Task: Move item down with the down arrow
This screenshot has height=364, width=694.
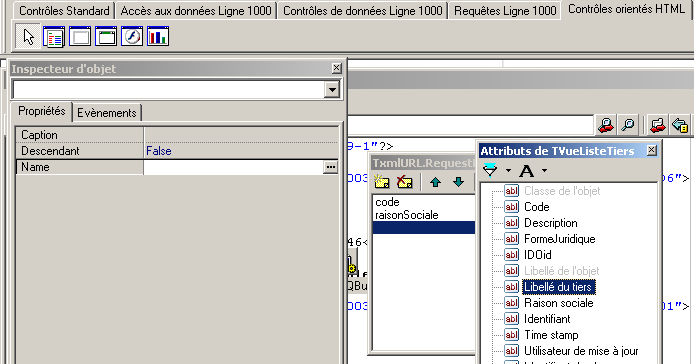Action: pos(459,182)
